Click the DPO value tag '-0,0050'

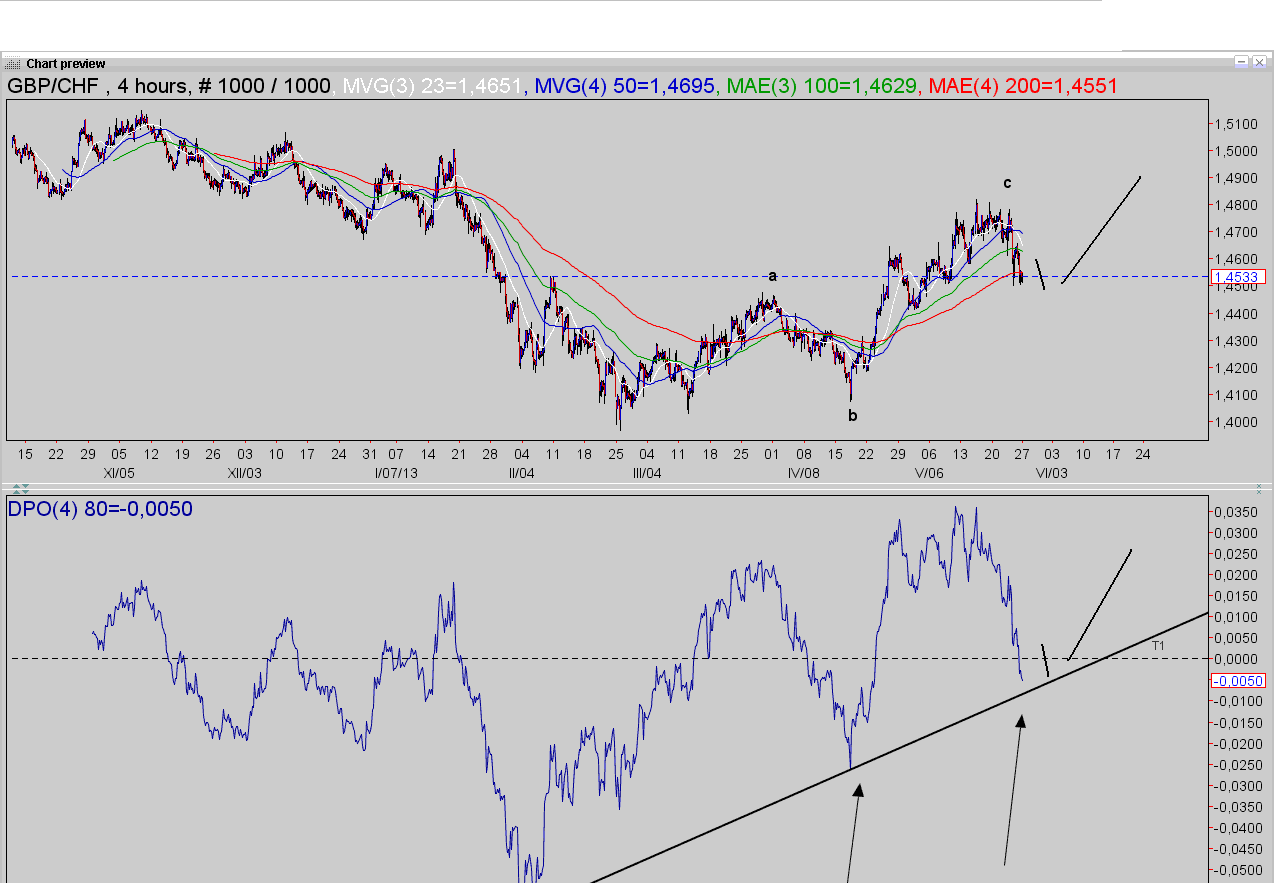click(x=1238, y=681)
